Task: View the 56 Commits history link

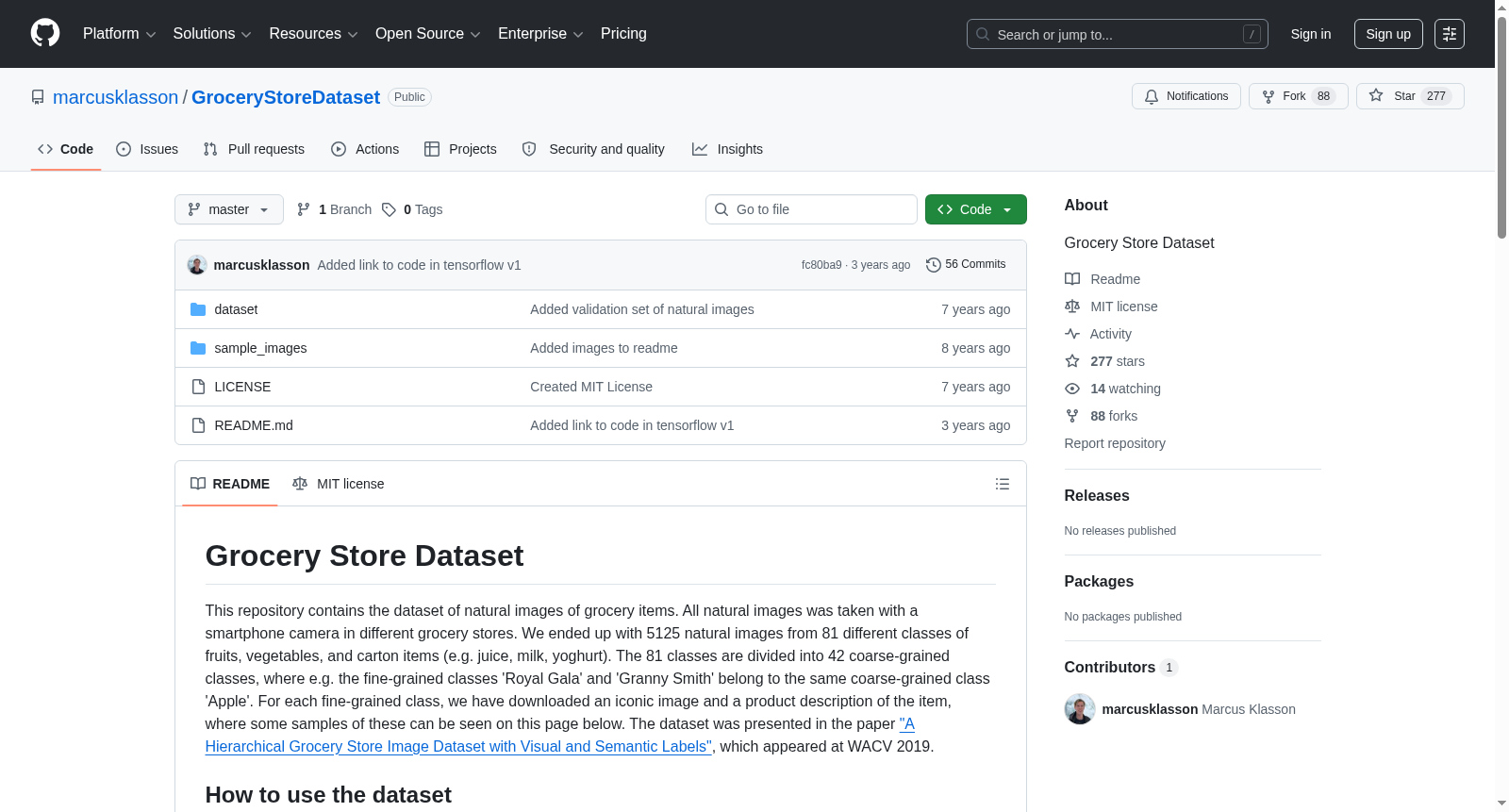Action: tap(966, 265)
